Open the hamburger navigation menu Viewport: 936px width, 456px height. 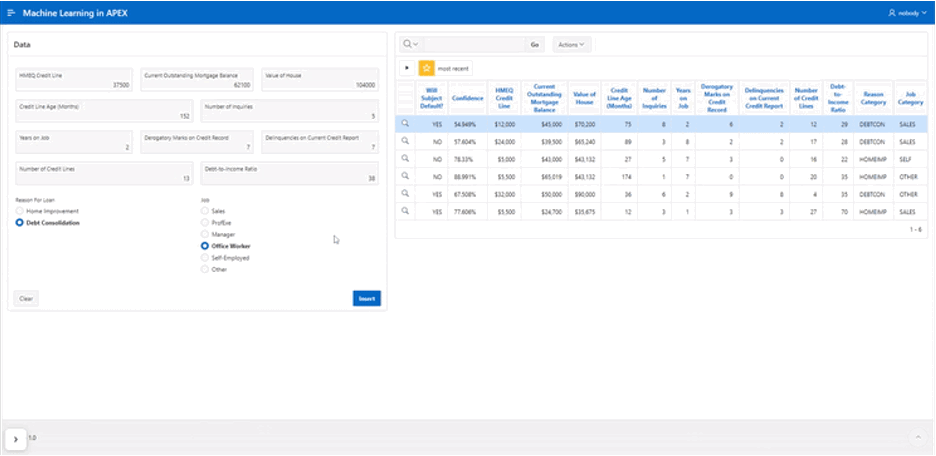pyautogui.click(x=11, y=13)
